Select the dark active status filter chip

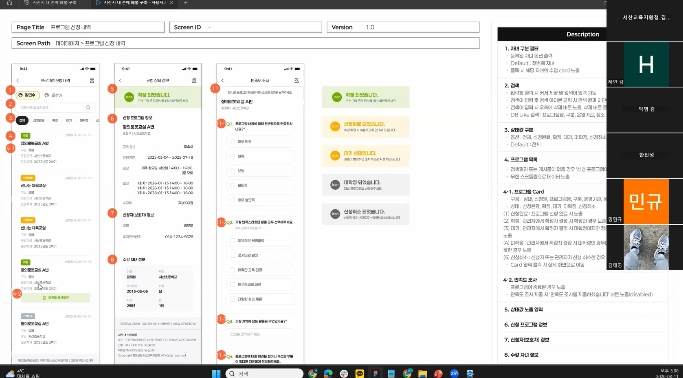click(22, 121)
